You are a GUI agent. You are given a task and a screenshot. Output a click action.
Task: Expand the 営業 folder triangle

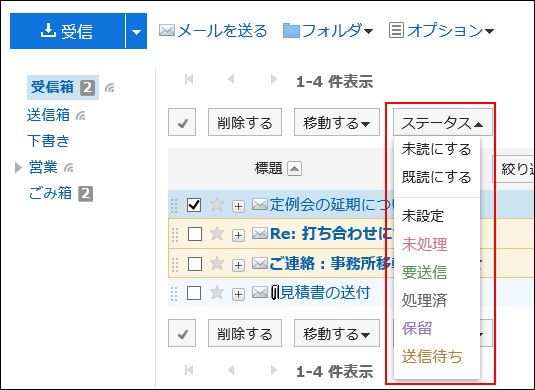(x=18, y=168)
